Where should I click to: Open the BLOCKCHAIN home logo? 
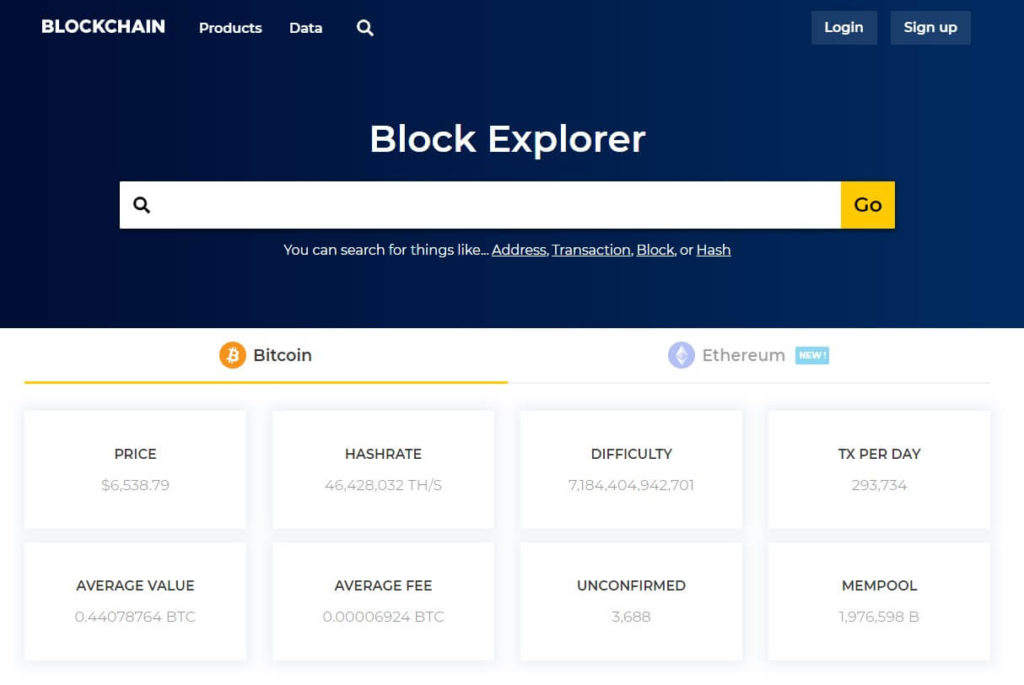[x=103, y=27]
